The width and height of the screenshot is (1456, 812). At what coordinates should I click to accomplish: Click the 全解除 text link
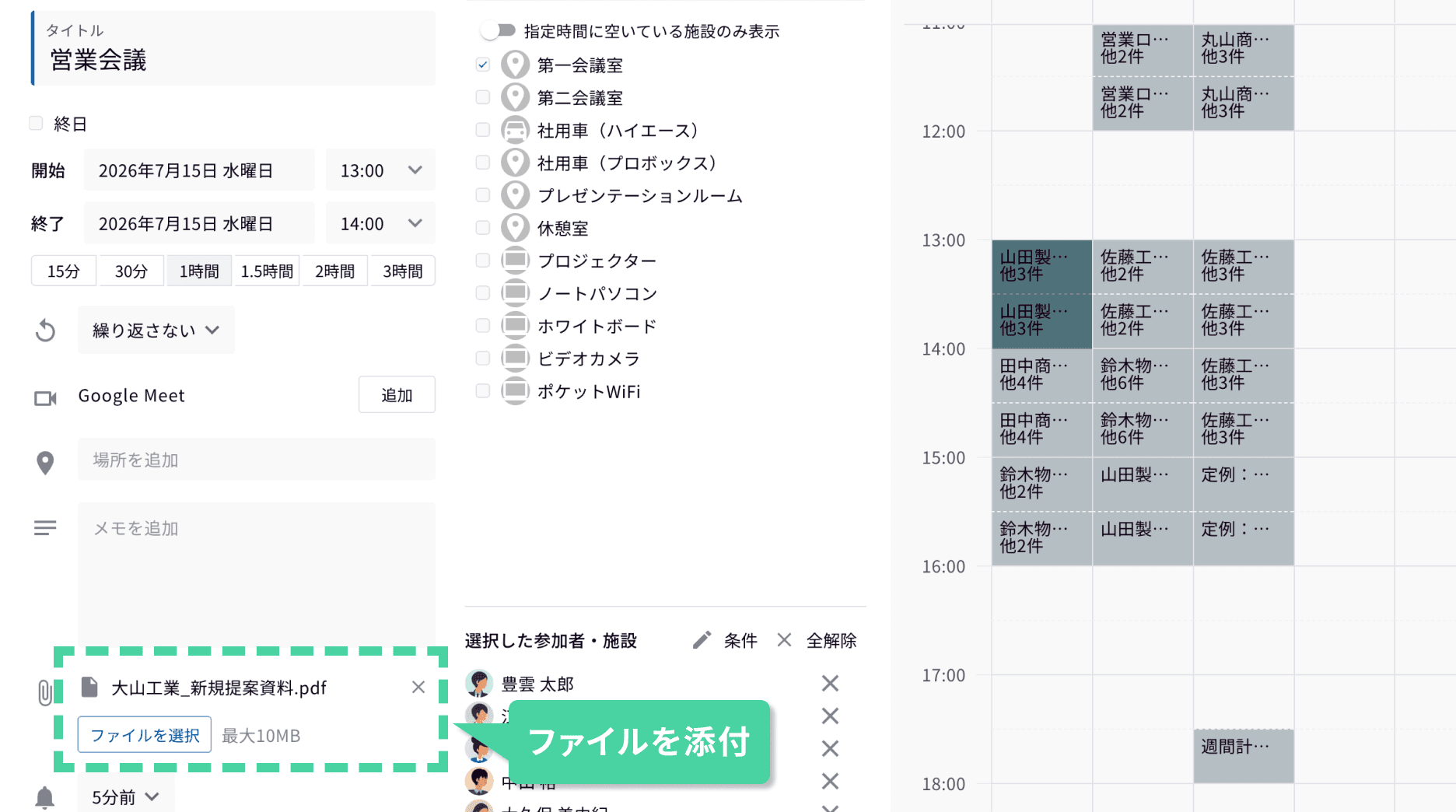831,640
